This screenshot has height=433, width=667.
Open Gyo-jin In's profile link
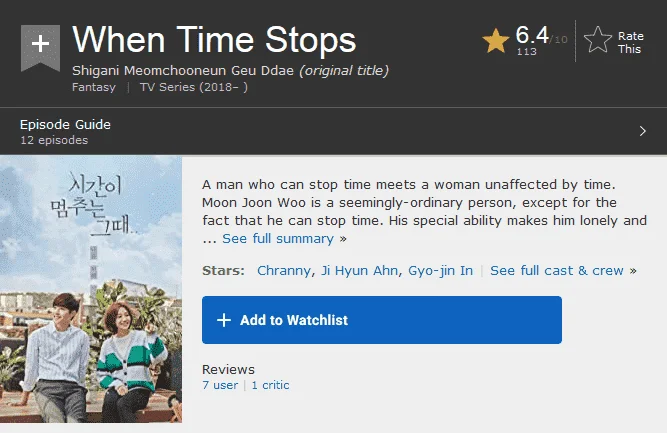coord(440,271)
